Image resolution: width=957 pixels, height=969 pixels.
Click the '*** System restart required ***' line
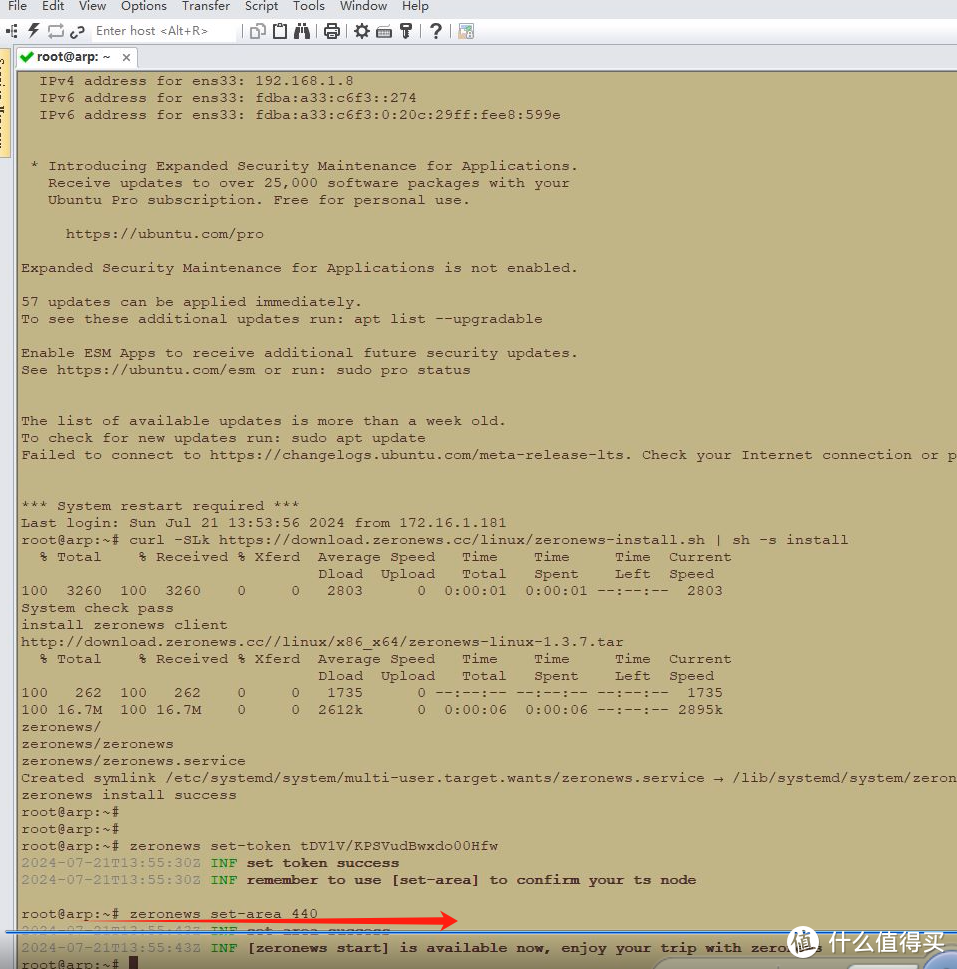click(x=160, y=506)
